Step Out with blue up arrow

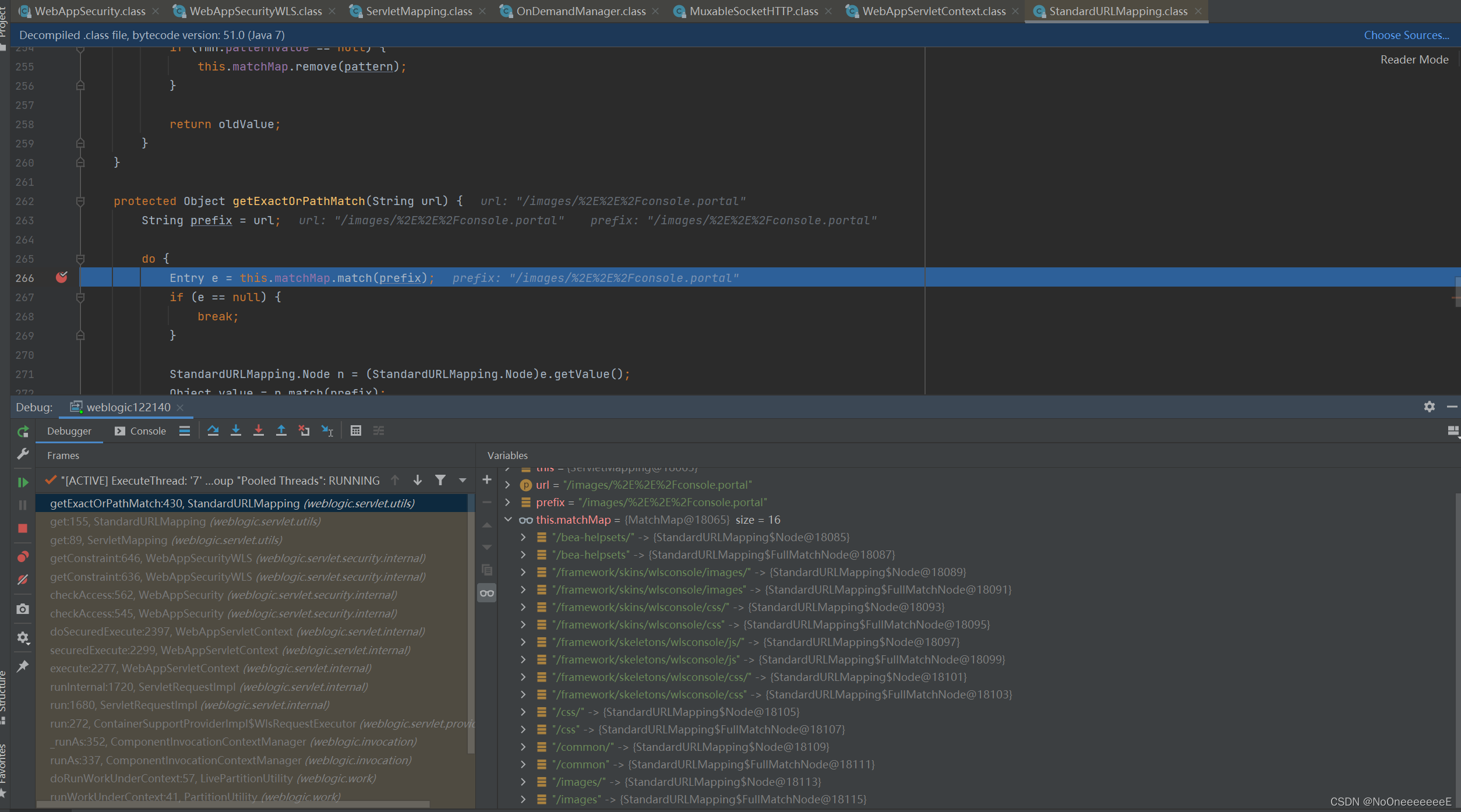pyautogui.click(x=281, y=431)
